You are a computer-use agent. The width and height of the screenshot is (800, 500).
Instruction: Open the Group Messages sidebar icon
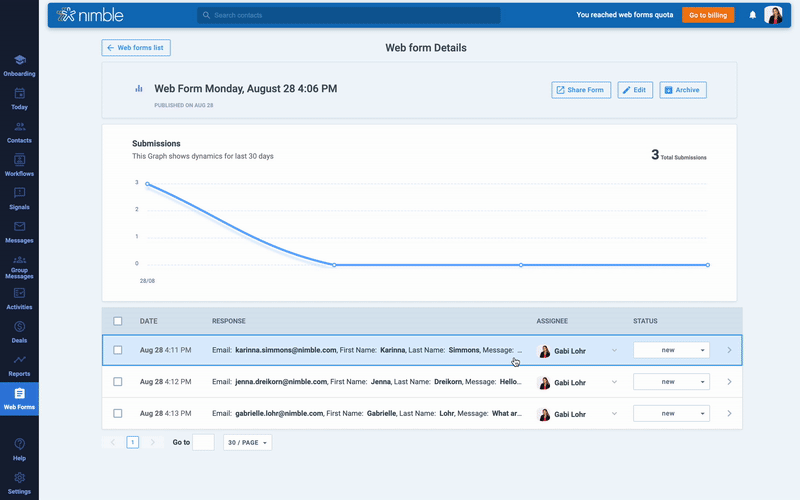[x=19, y=265]
